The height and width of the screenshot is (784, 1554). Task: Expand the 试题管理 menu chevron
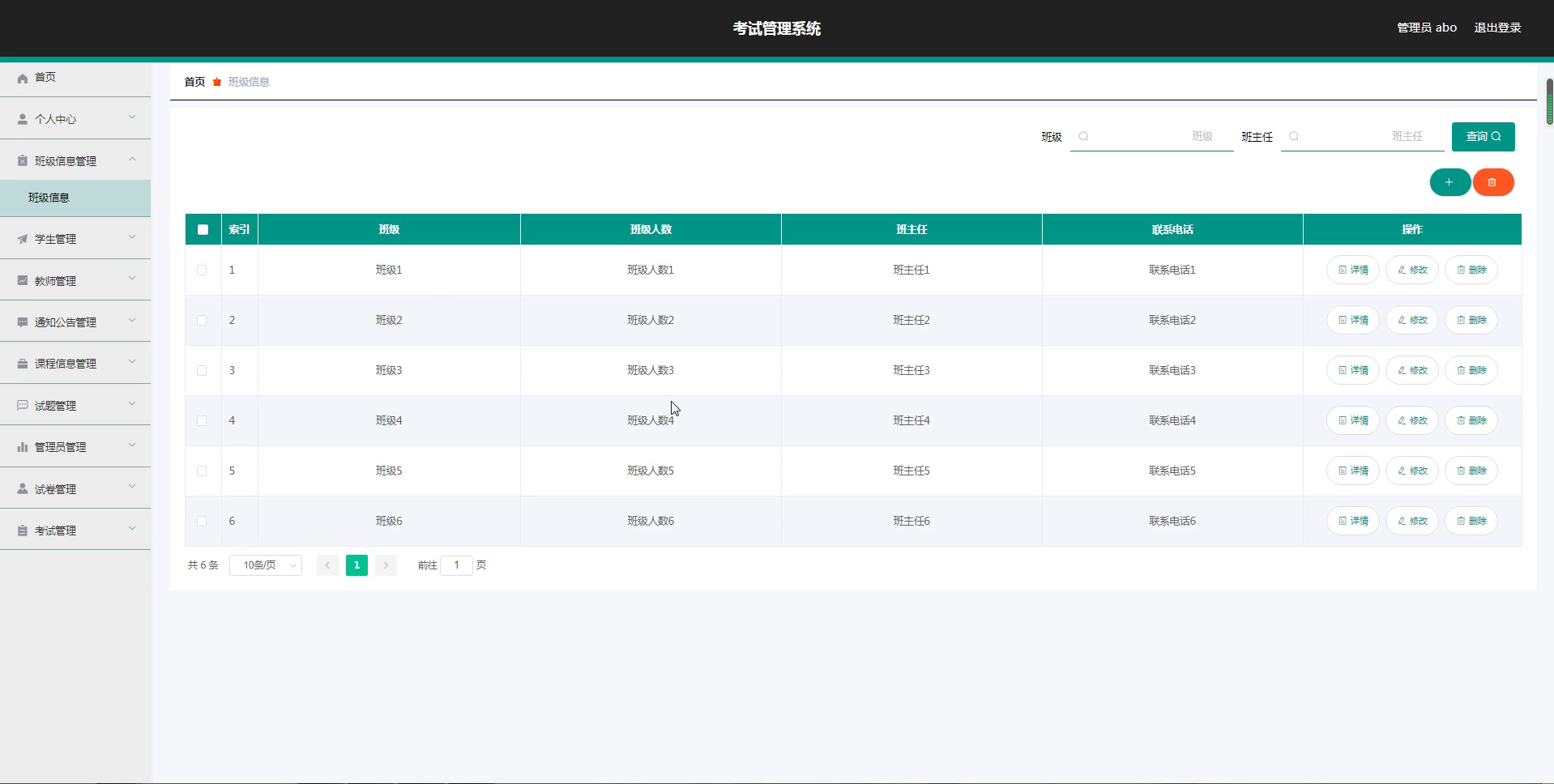point(132,403)
